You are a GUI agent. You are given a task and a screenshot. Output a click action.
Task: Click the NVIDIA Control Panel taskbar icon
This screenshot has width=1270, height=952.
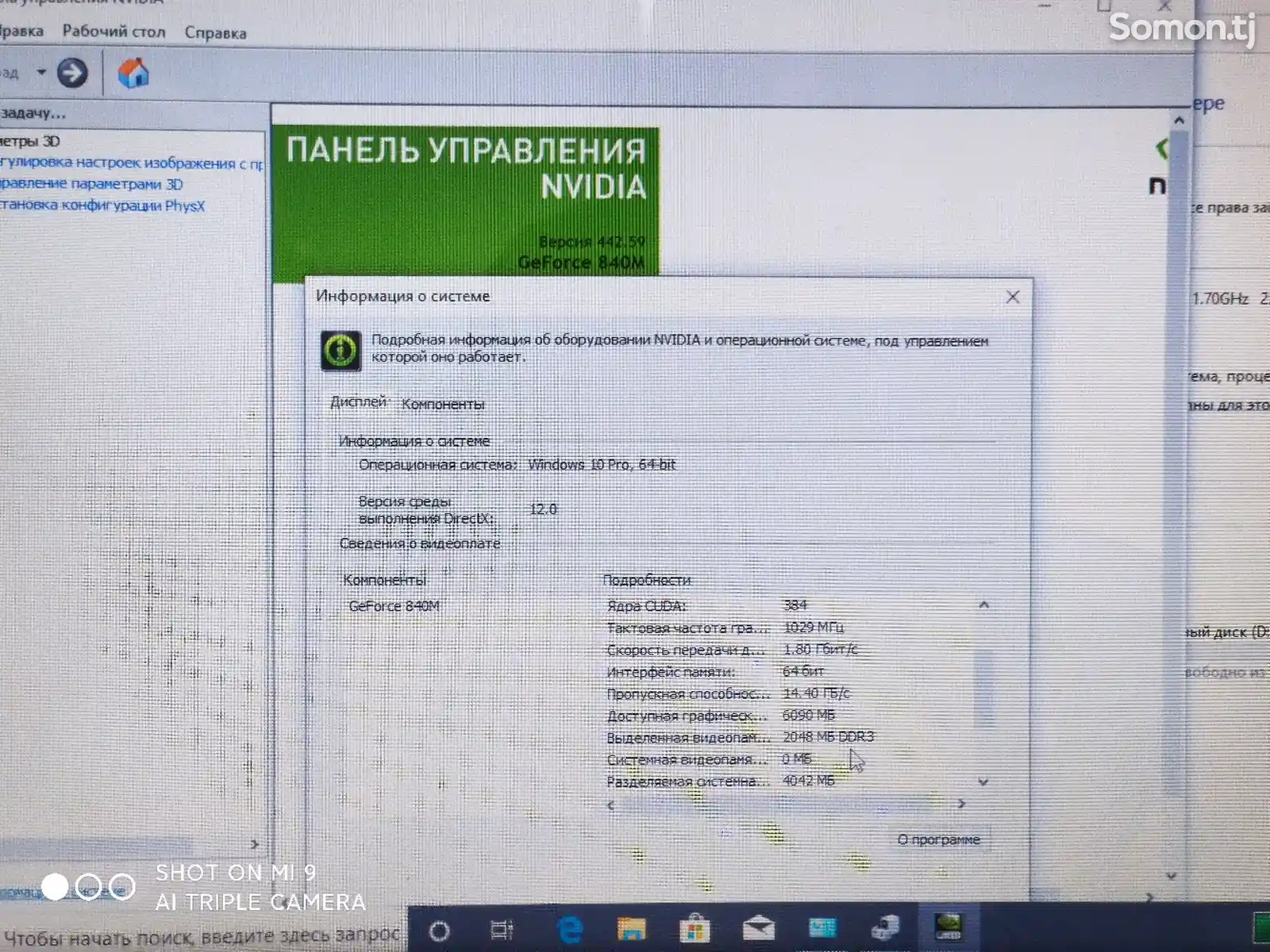[x=949, y=927]
